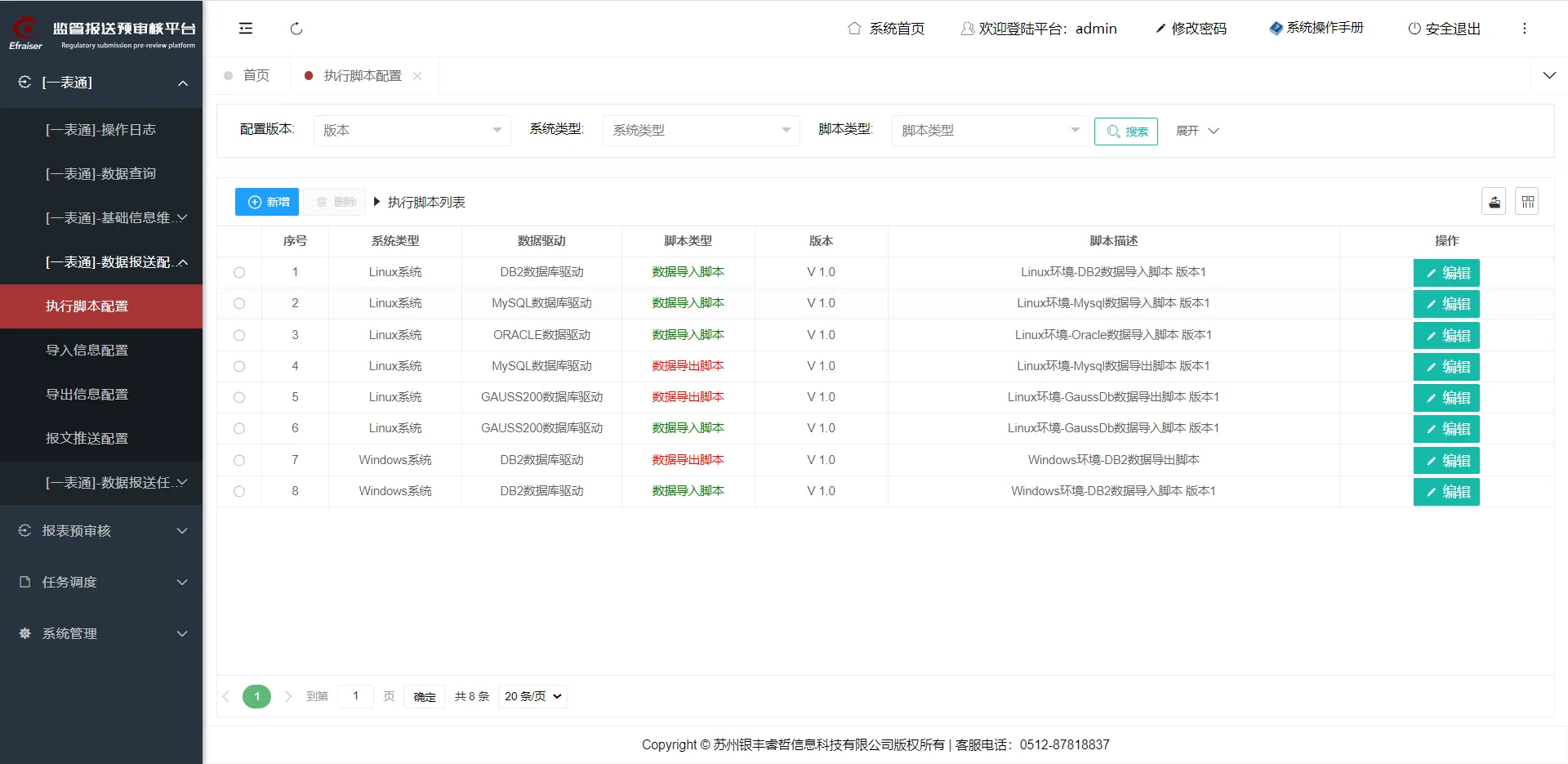The image size is (1568, 764).
Task: Click the refresh page icon
Action: click(x=296, y=29)
